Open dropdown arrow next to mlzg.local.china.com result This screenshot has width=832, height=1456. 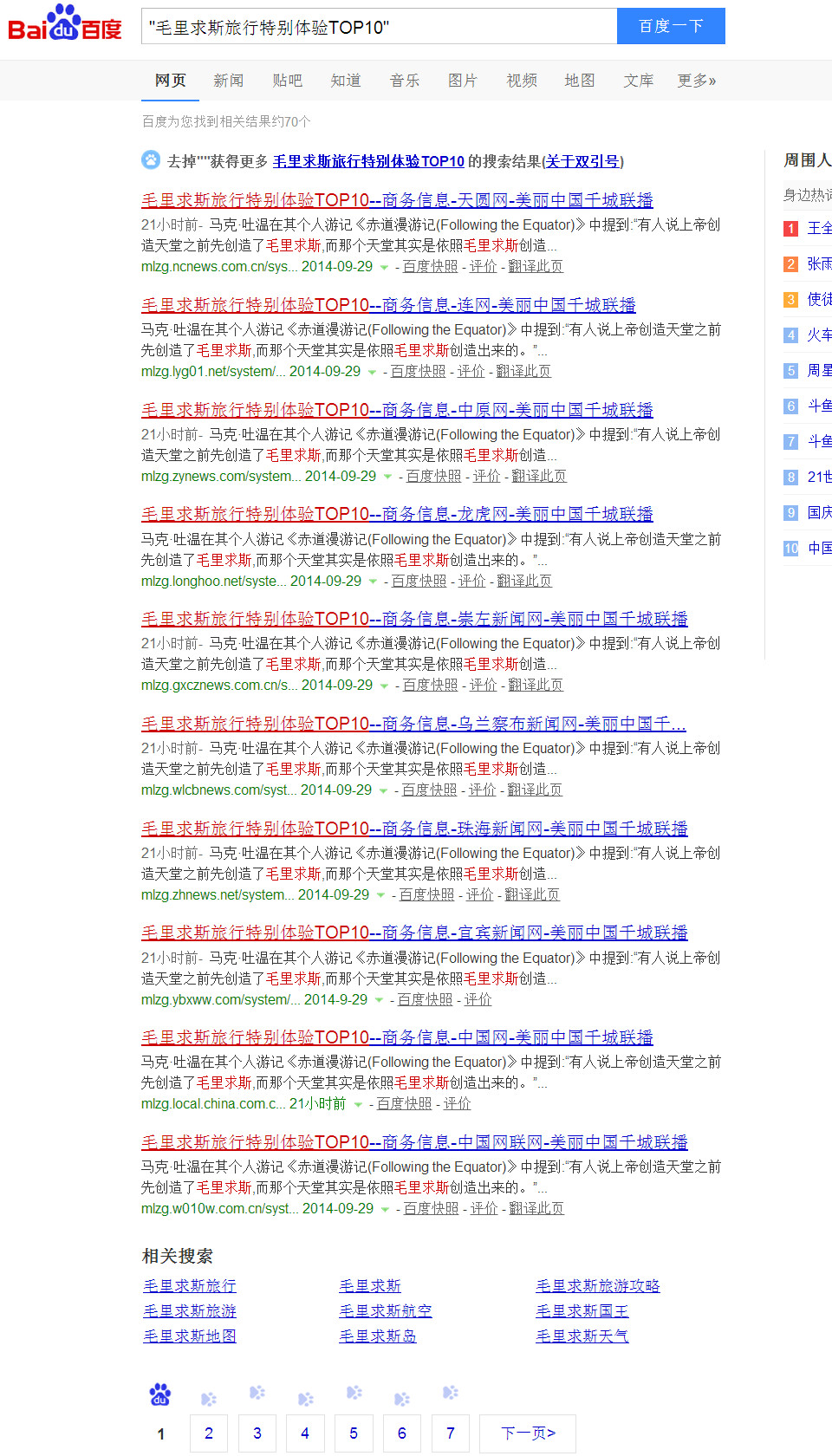358,1105
